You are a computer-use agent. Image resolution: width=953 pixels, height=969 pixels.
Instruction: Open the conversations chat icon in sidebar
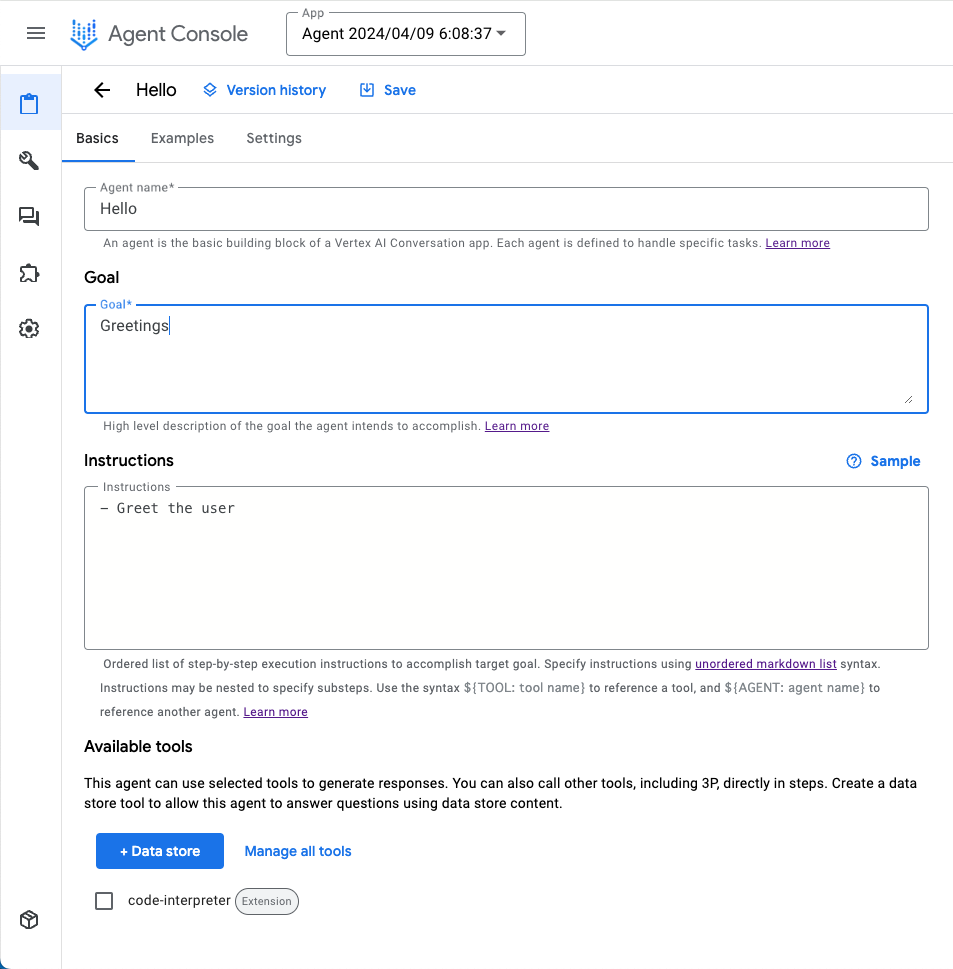30,216
